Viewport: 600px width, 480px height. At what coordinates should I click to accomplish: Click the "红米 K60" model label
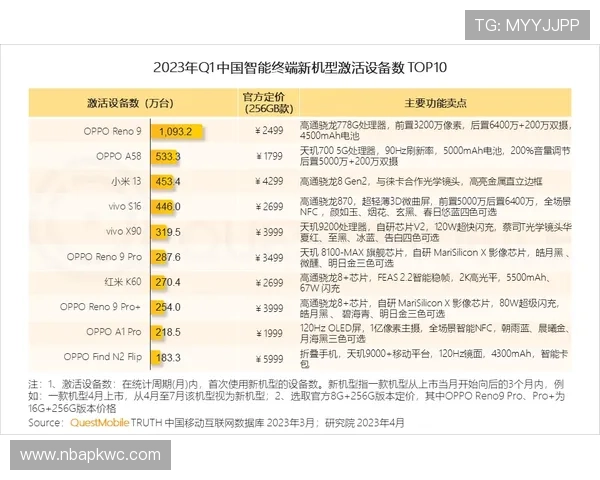pos(123,282)
